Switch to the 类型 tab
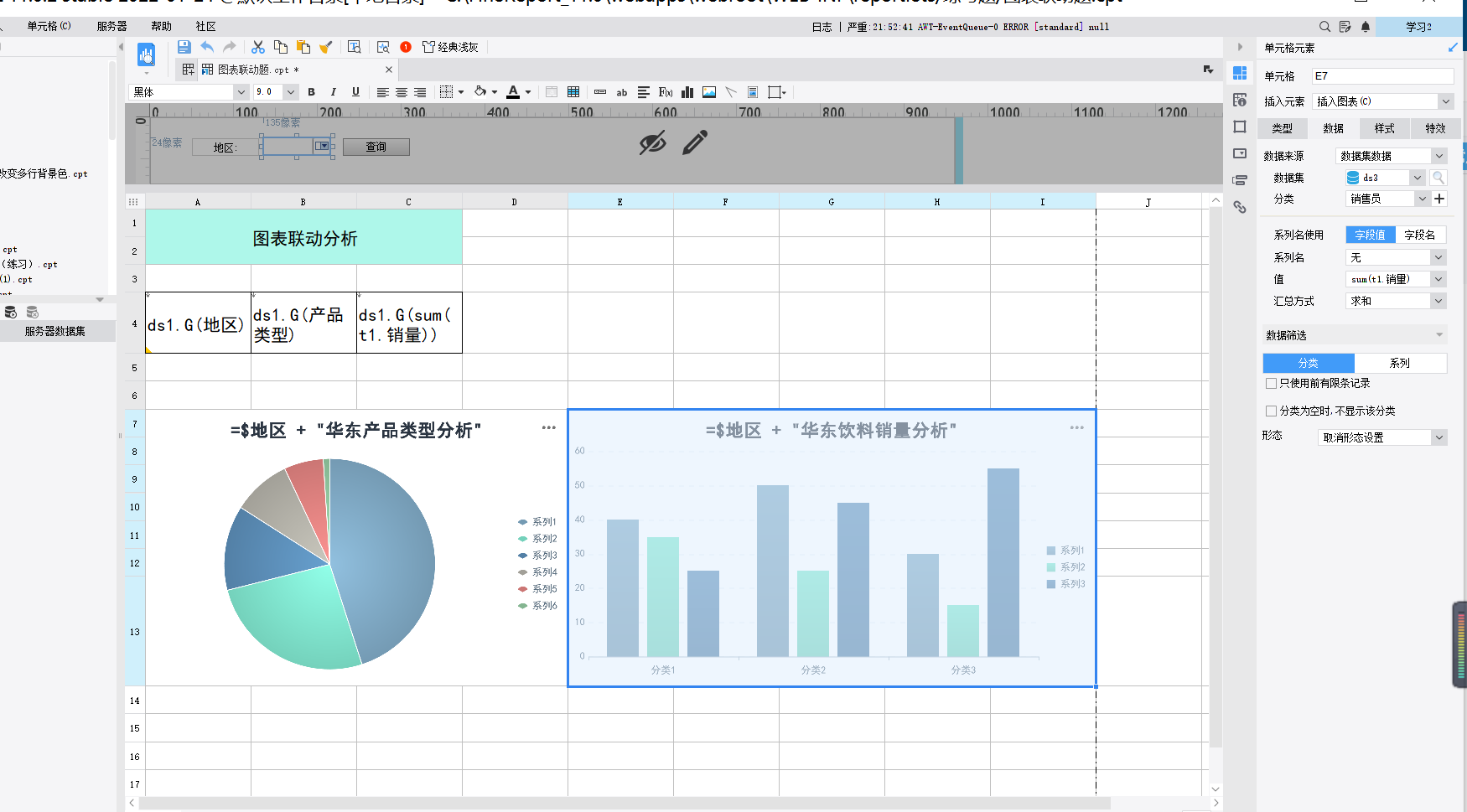 click(1283, 128)
